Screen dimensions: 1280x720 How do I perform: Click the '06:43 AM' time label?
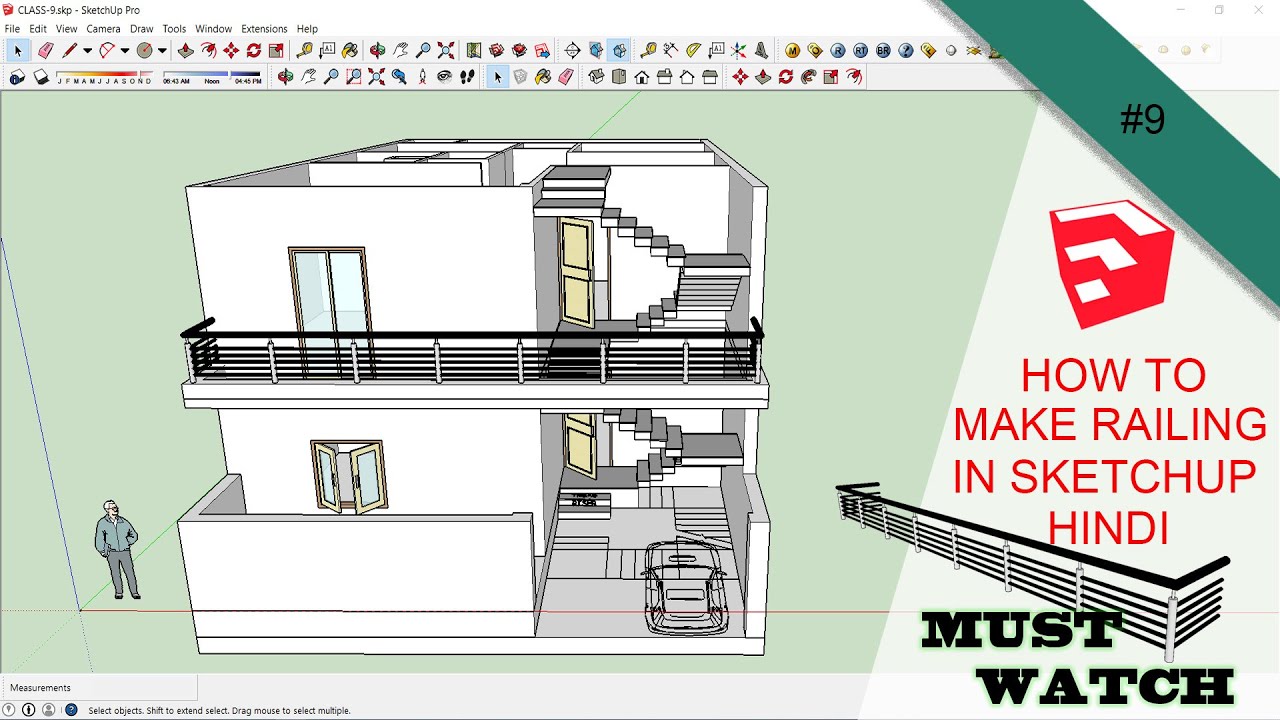[176, 81]
